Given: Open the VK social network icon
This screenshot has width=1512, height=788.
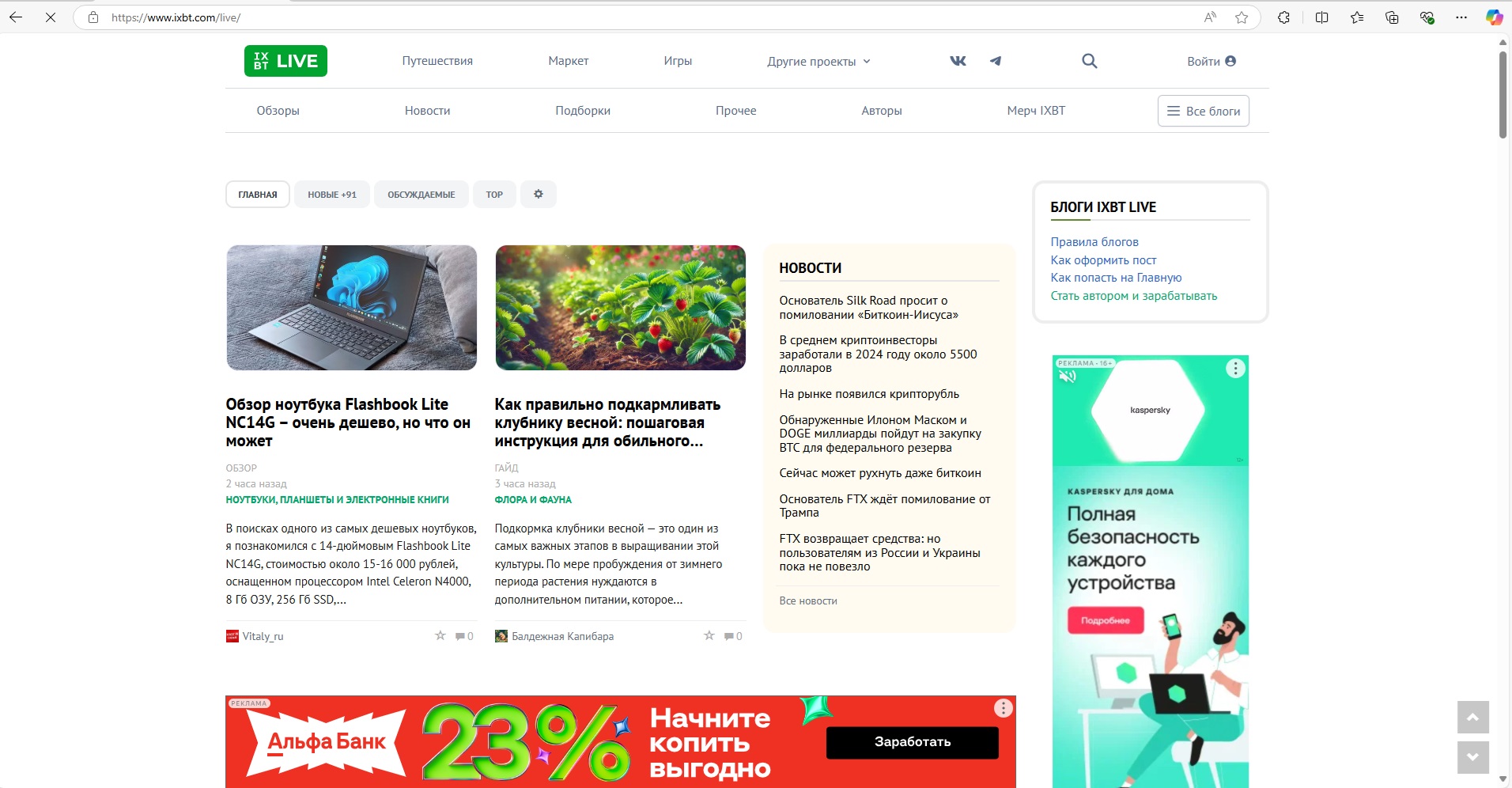Looking at the screenshot, I should pyautogui.click(x=958, y=61).
